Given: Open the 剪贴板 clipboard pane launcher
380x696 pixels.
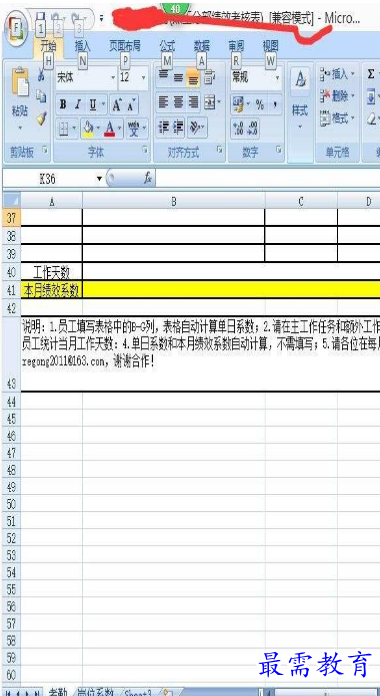Looking at the screenshot, I should (x=45, y=150).
